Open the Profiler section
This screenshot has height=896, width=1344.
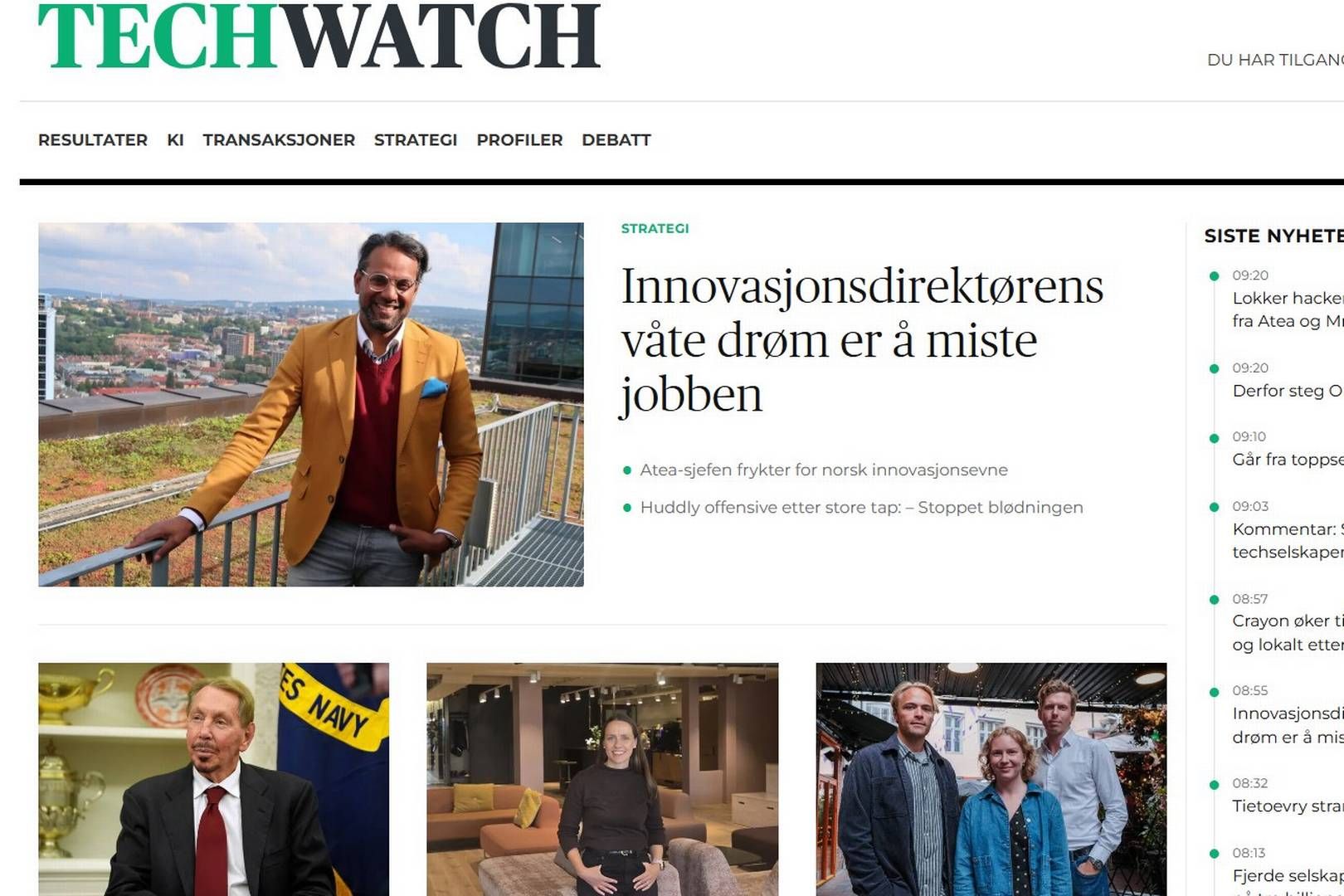tap(519, 140)
